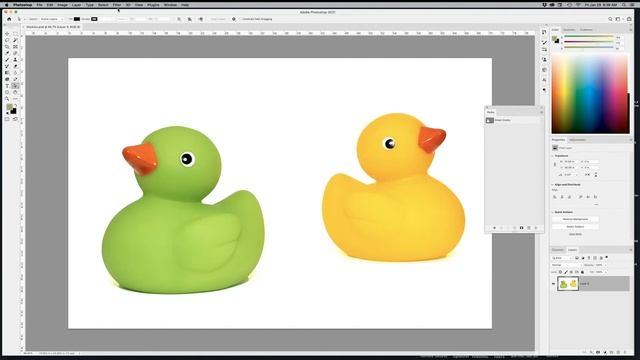Open the layer Kind filter dropdown
Image resolution: width=640 pixels, height=360 pixels.
pos(562,258)
